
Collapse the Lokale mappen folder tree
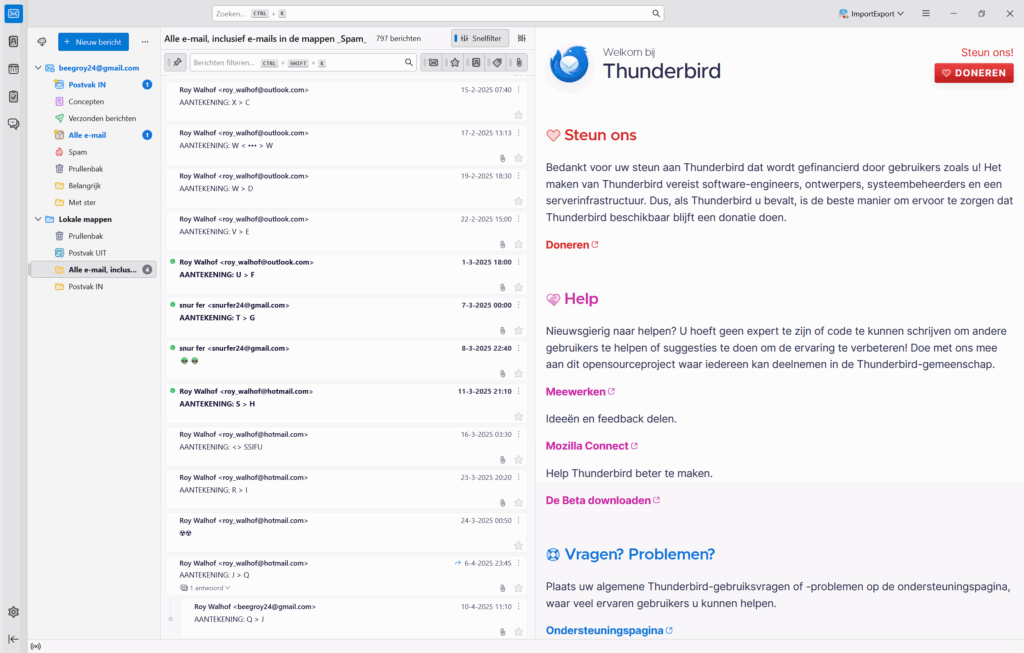[x=38, y=219]
